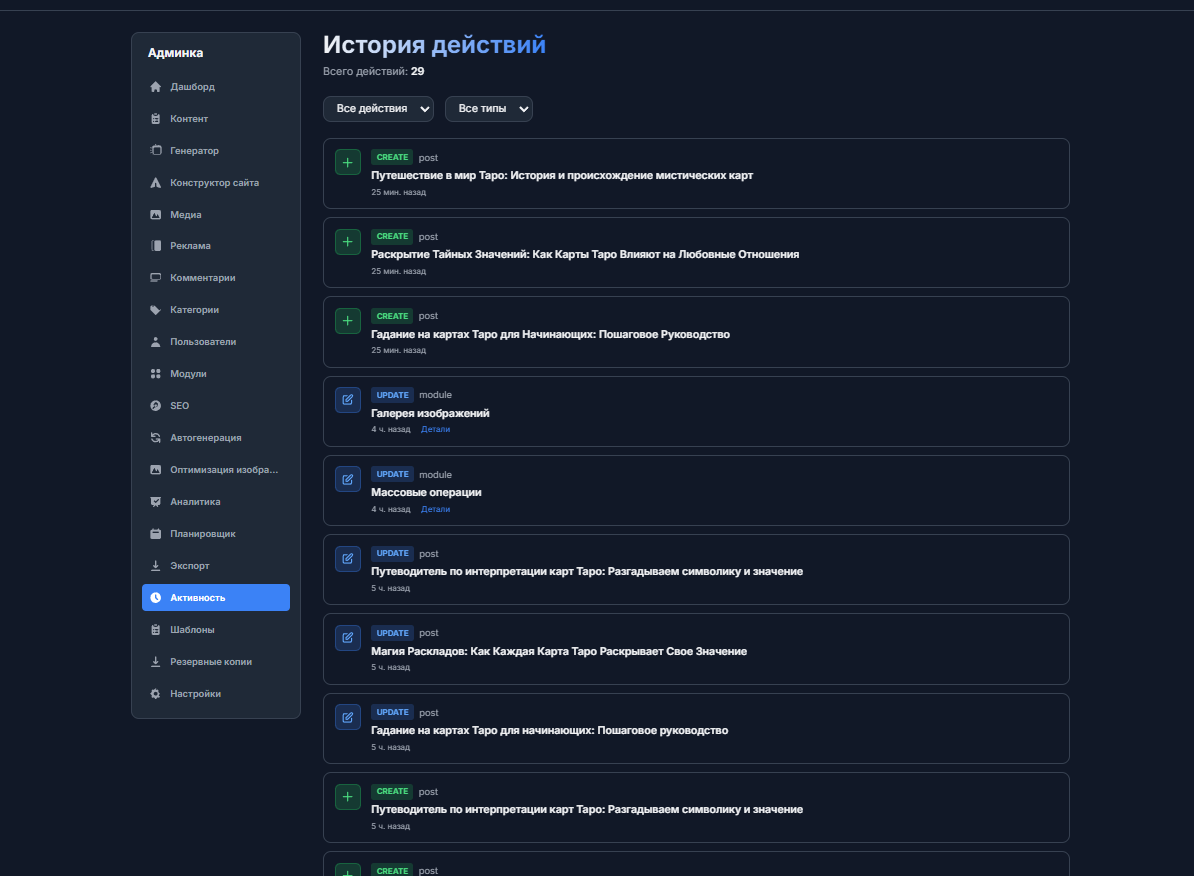Open the Все действия filter dropdown

coord(378,109)
